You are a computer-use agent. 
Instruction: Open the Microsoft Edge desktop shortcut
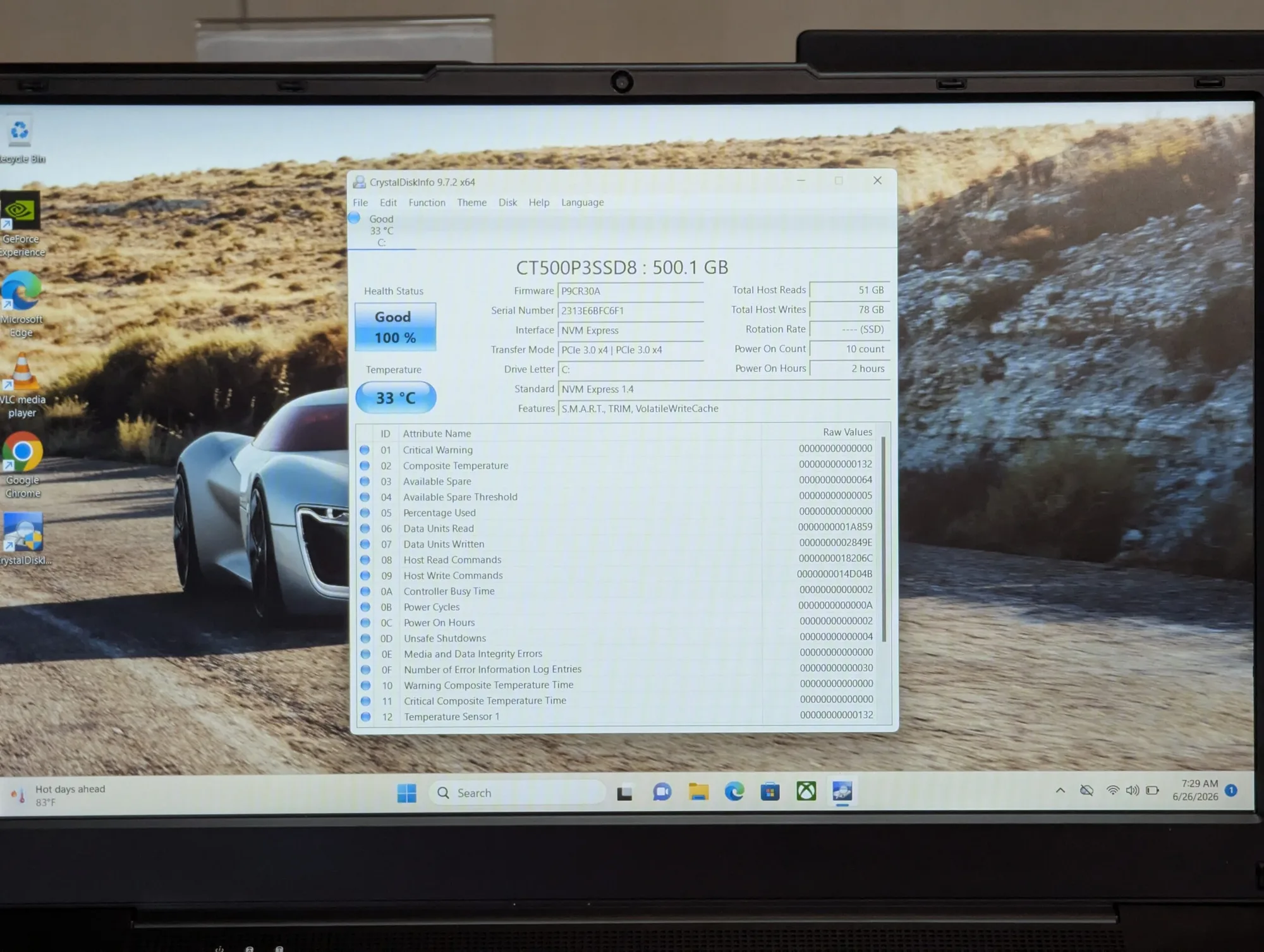tap(21, 305)
